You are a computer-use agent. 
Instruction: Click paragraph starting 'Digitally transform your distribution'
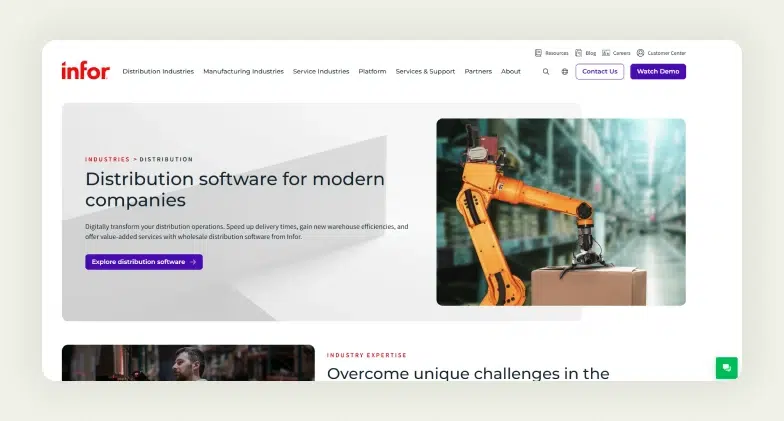point(246,232)
